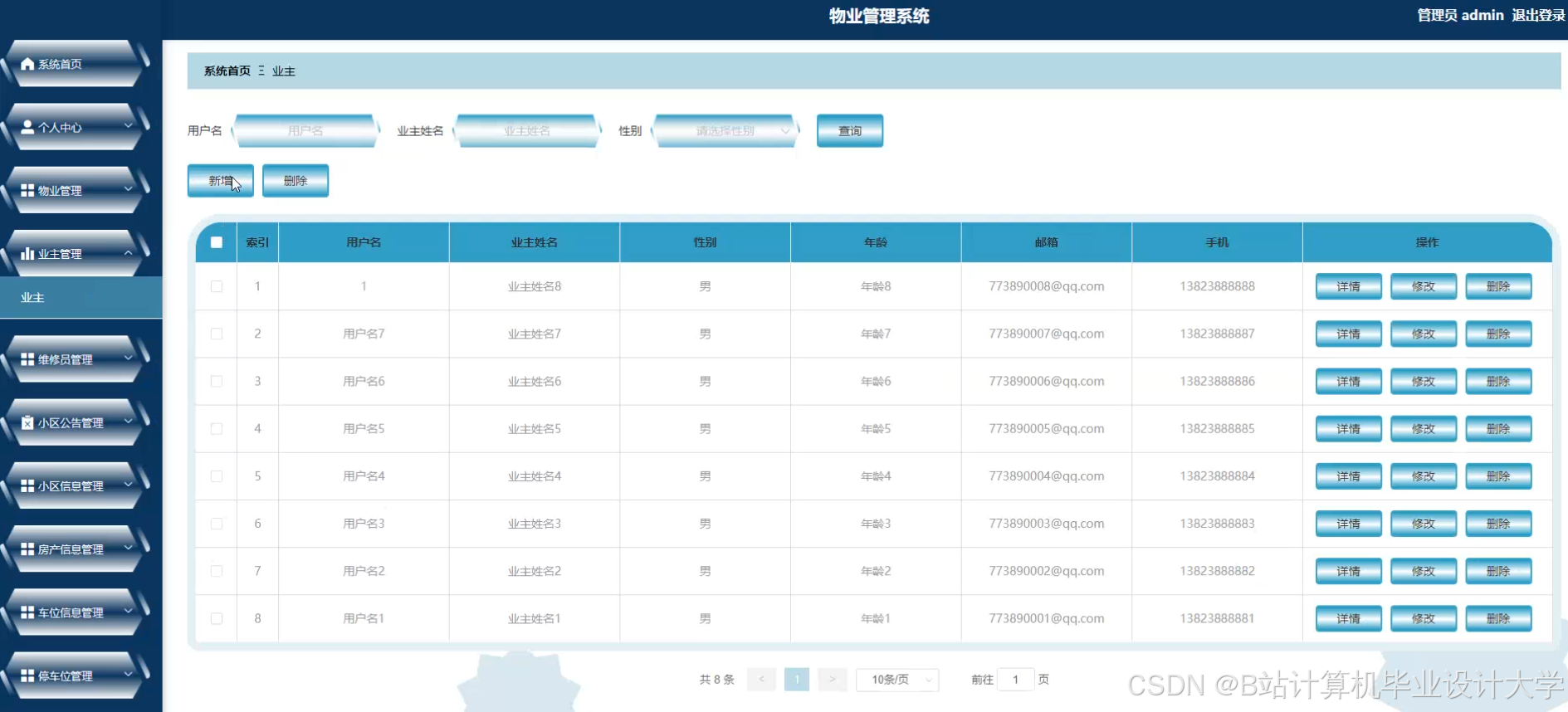Image resolution: width=1568 pixels, height=712 pixels.
Task: Expand the 房产信息管理 menu chevron
Action: point(128,548)
